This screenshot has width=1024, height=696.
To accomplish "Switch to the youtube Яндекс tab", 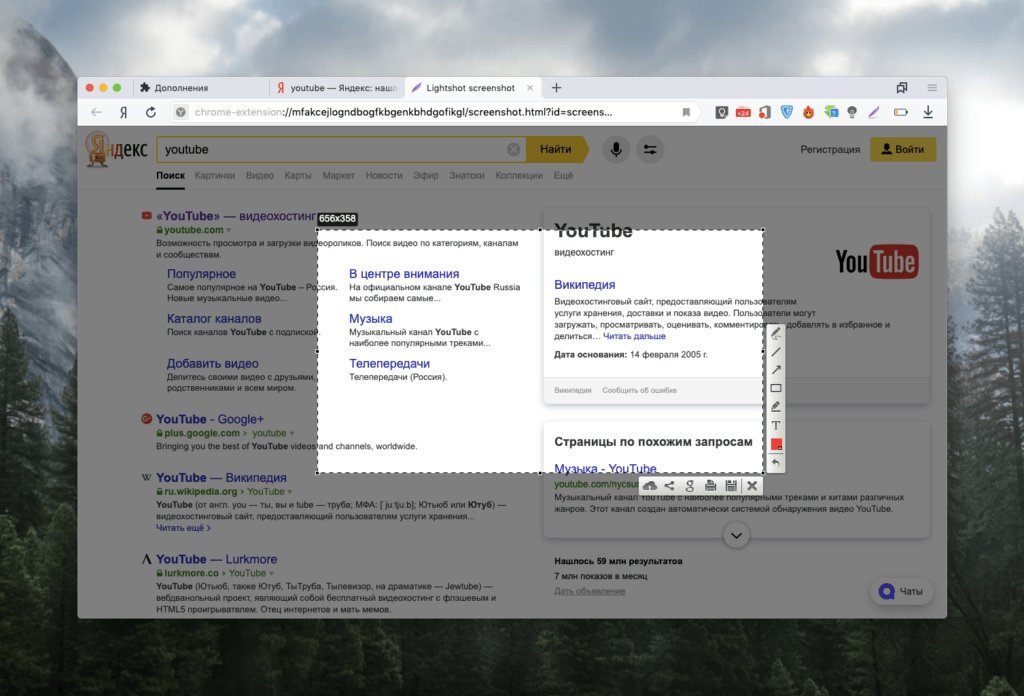I will (x=336, y=88).
